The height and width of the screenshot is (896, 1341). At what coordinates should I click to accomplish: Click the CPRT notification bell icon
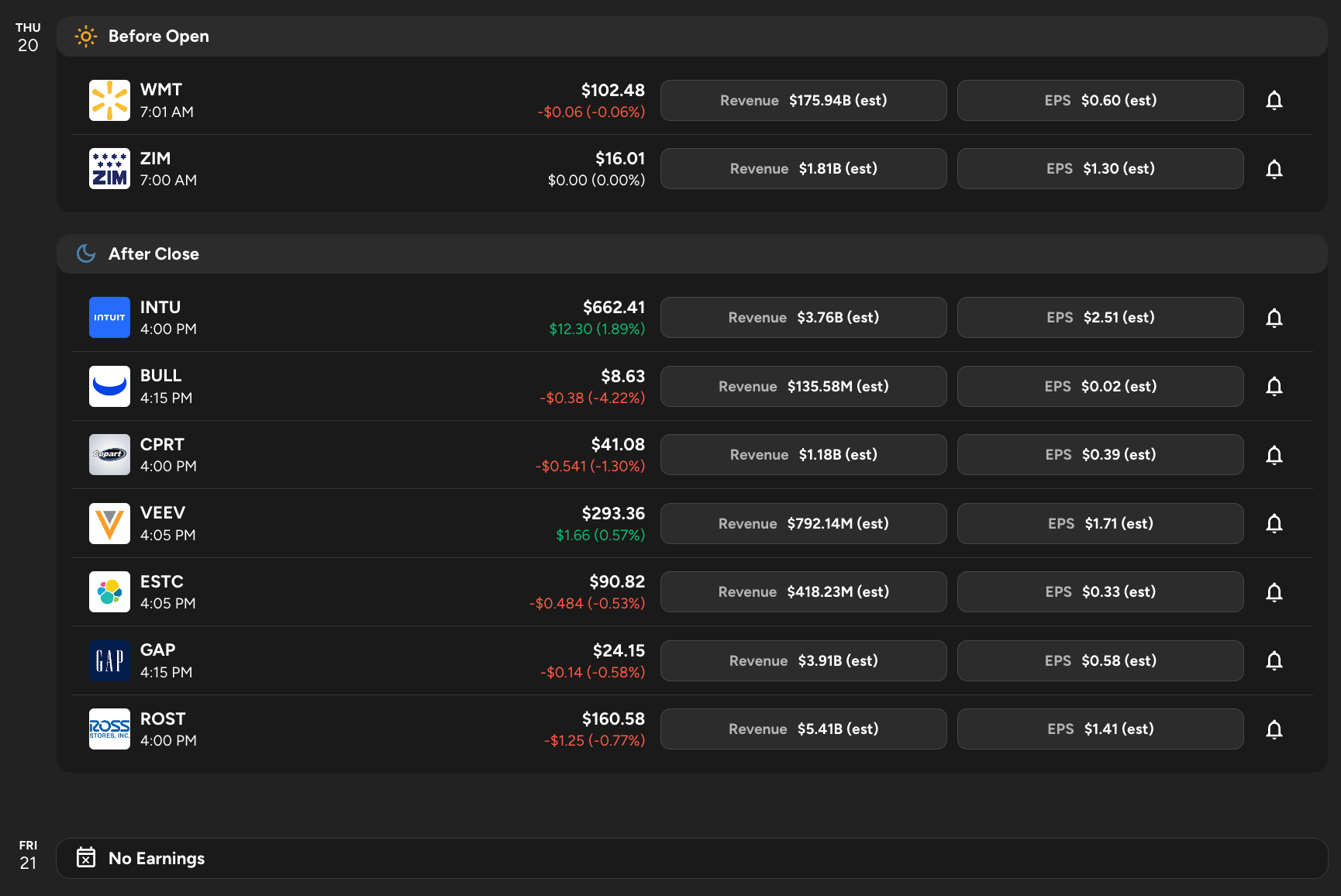[1274, 455]
